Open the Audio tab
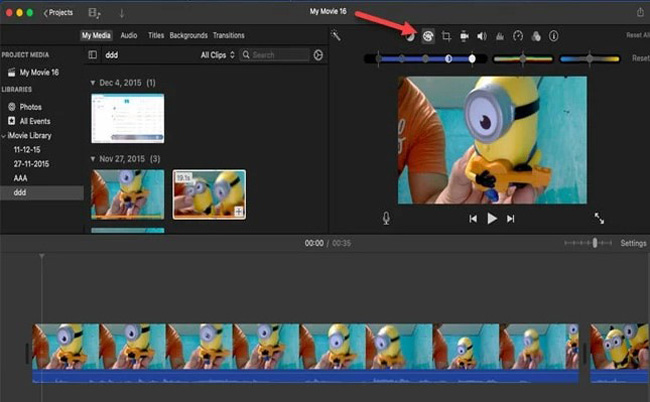This screenshot has height=402, width=650. 129,36
